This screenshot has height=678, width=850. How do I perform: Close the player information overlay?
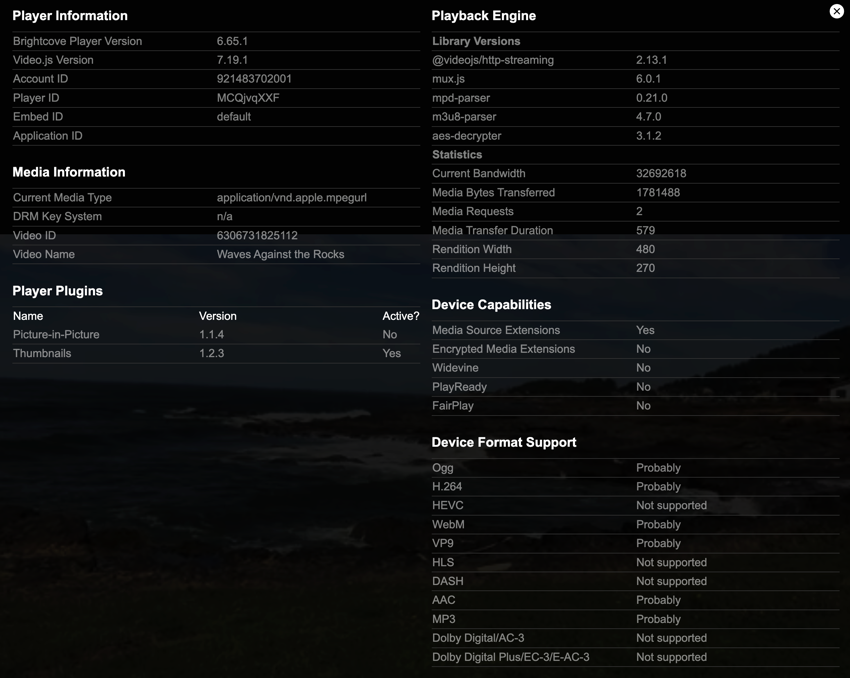837,11
